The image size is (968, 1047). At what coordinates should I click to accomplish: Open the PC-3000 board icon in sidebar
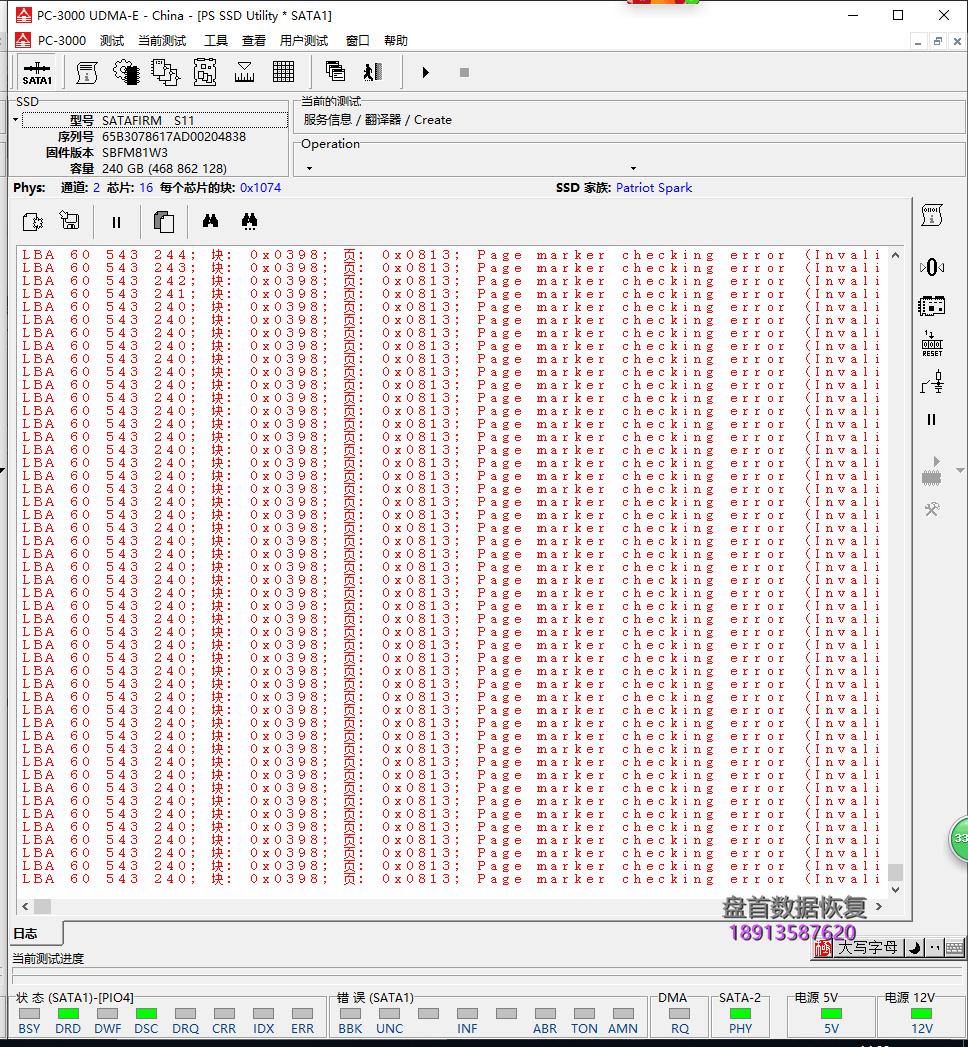coord(931,306)
